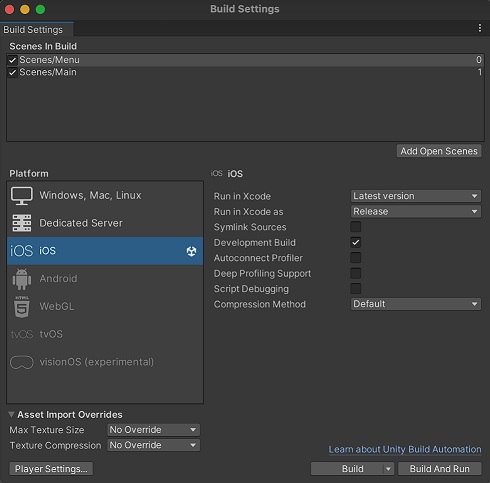Click the Android robot icon
This screenshot has height=483, width=490.
22,279
